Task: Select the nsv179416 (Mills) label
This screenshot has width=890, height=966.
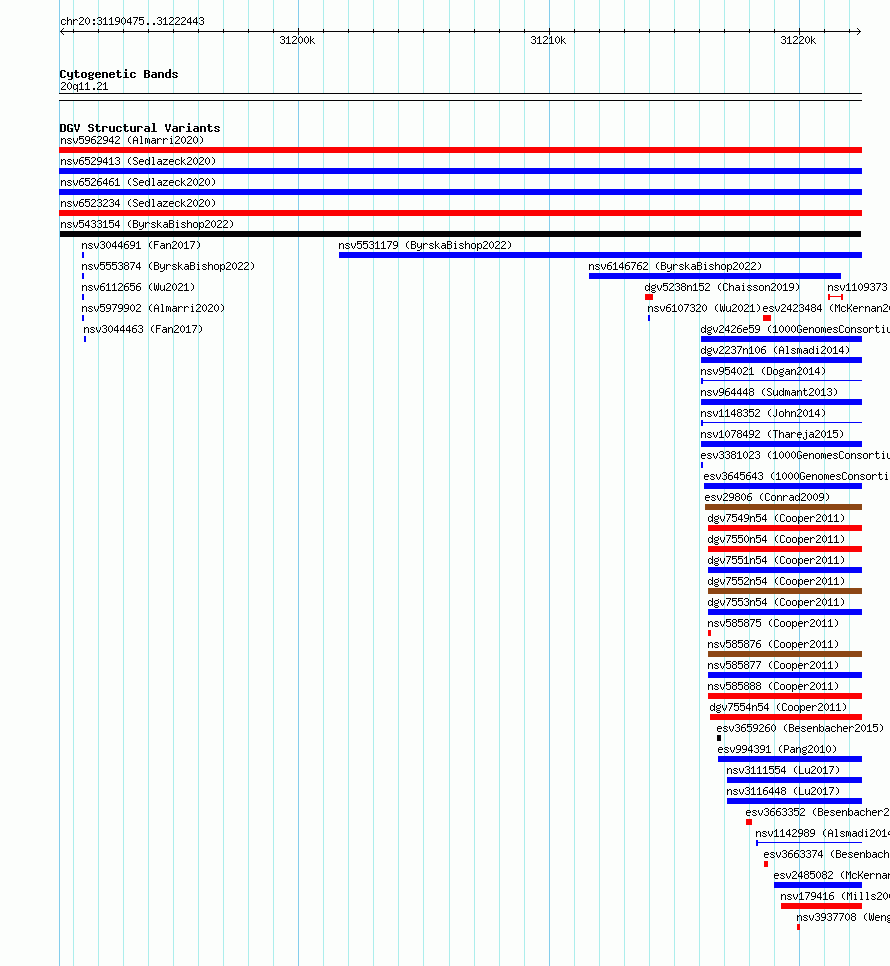Action: click(835, 895)
